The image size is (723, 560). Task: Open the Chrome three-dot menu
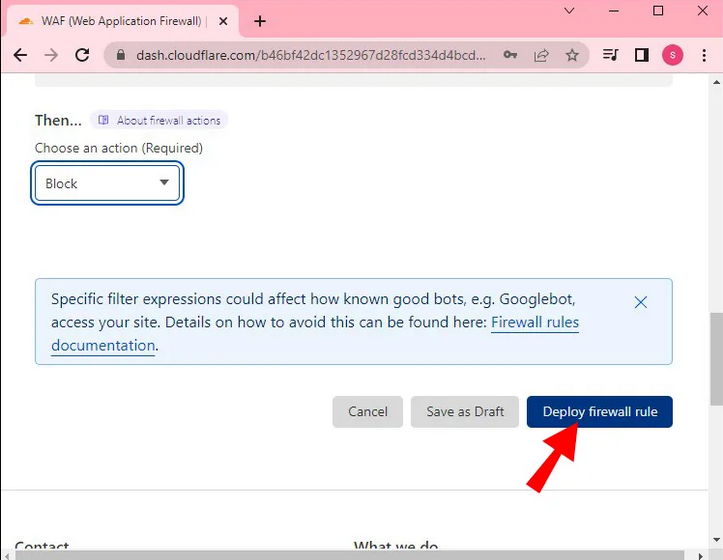[703, 56]
